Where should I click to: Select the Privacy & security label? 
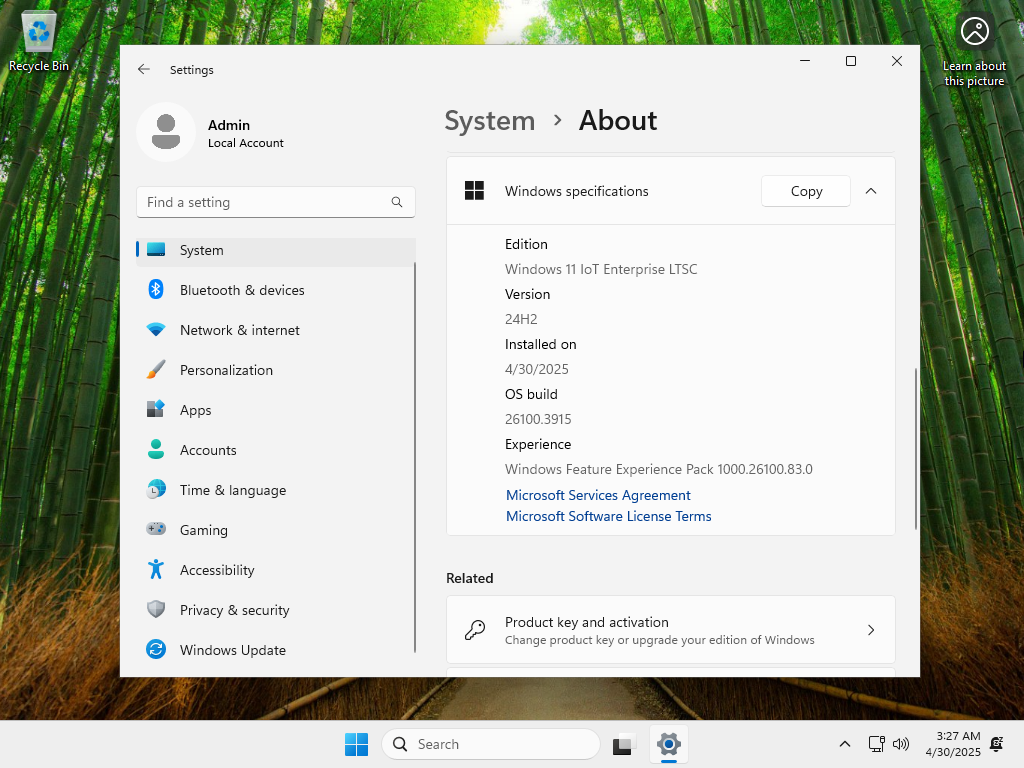234,610
